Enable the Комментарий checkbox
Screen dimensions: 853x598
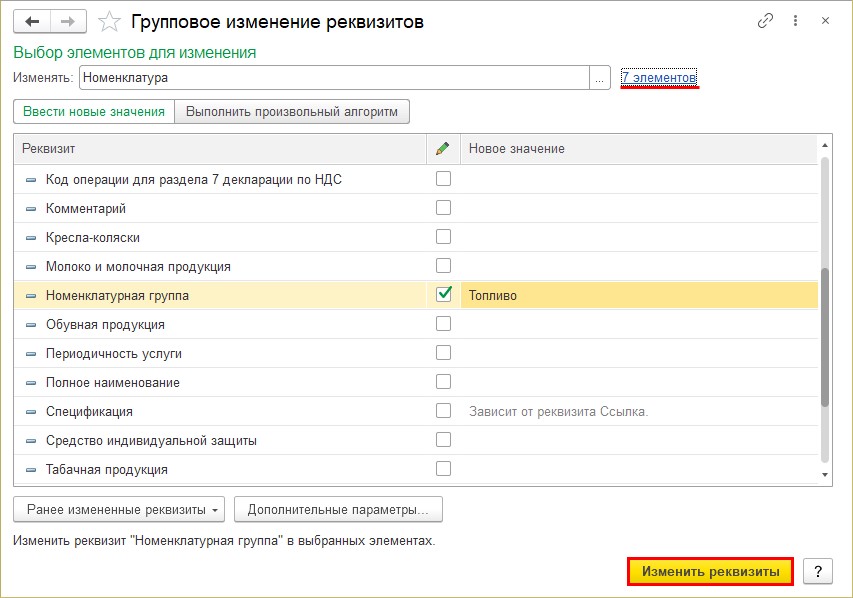pyautogui.click(x=443, y=208)
